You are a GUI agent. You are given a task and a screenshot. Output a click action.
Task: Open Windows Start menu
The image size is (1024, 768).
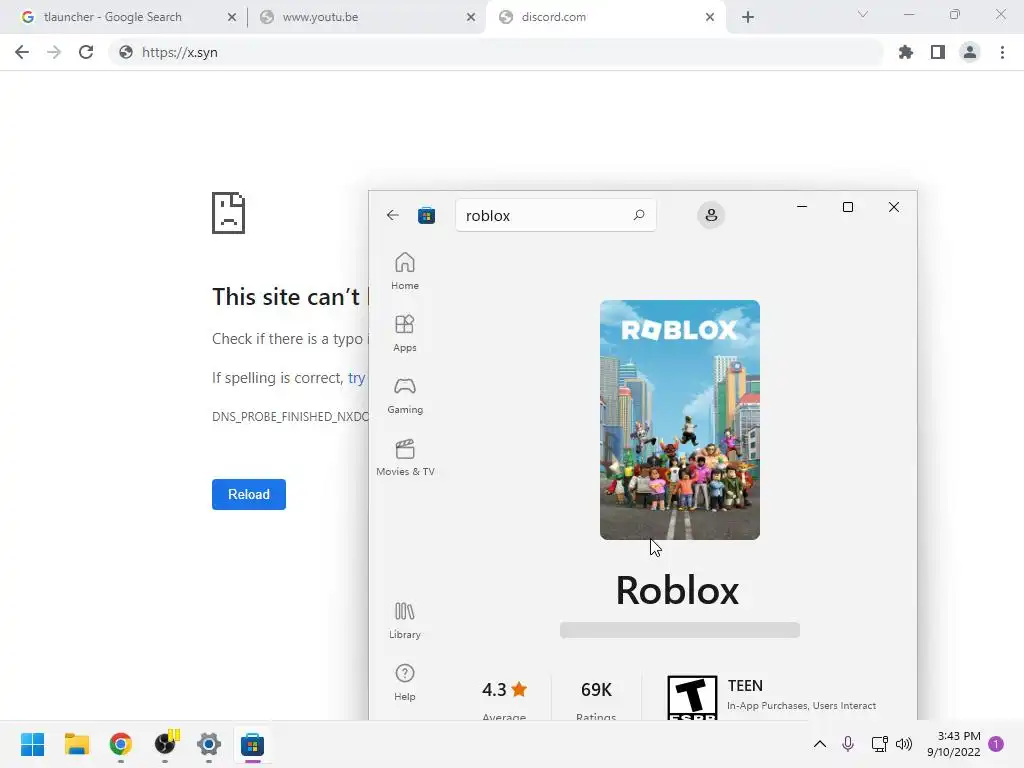(x=33, y=744)
